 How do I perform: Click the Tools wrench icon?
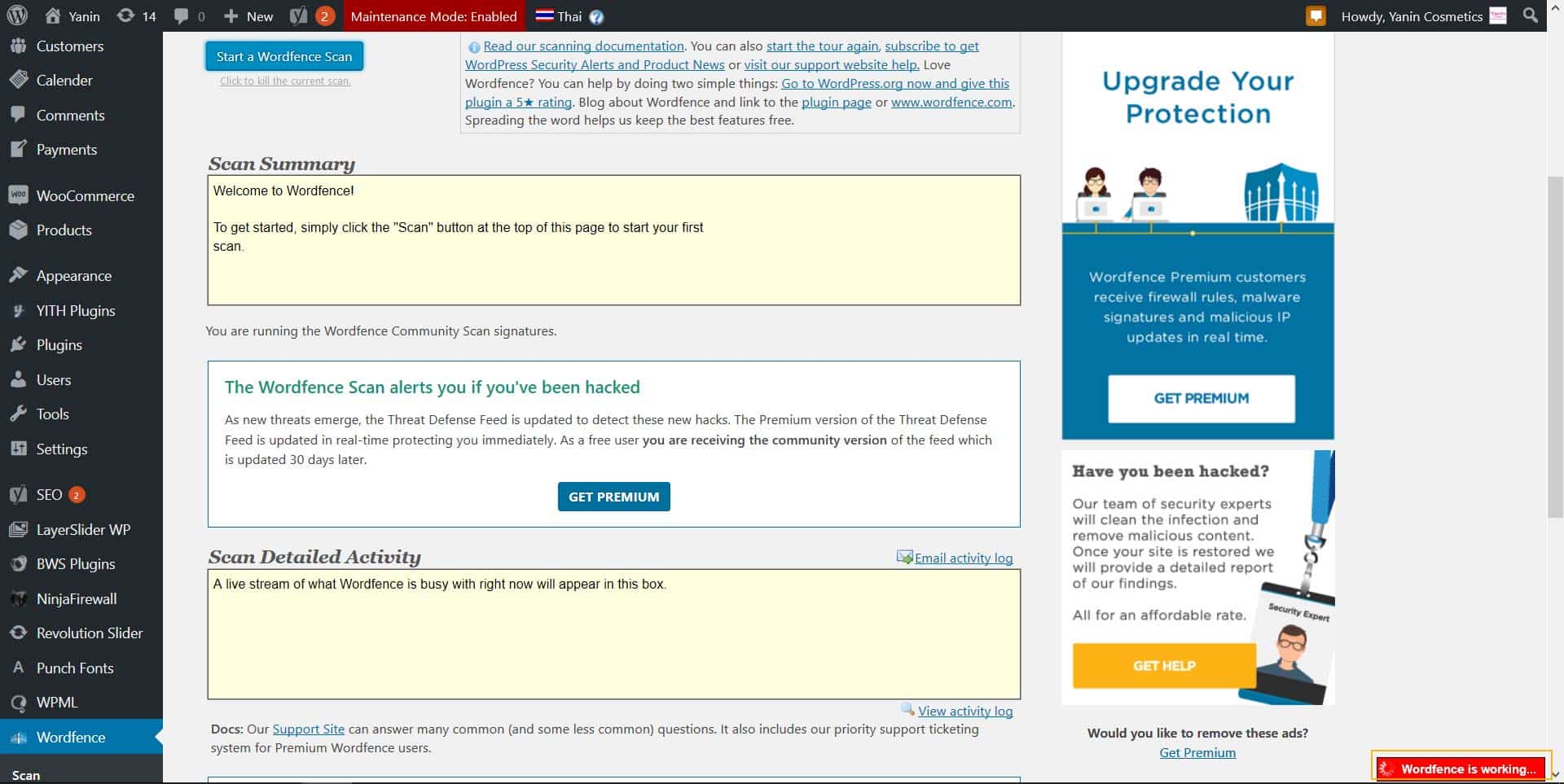[x=18, y=414]
